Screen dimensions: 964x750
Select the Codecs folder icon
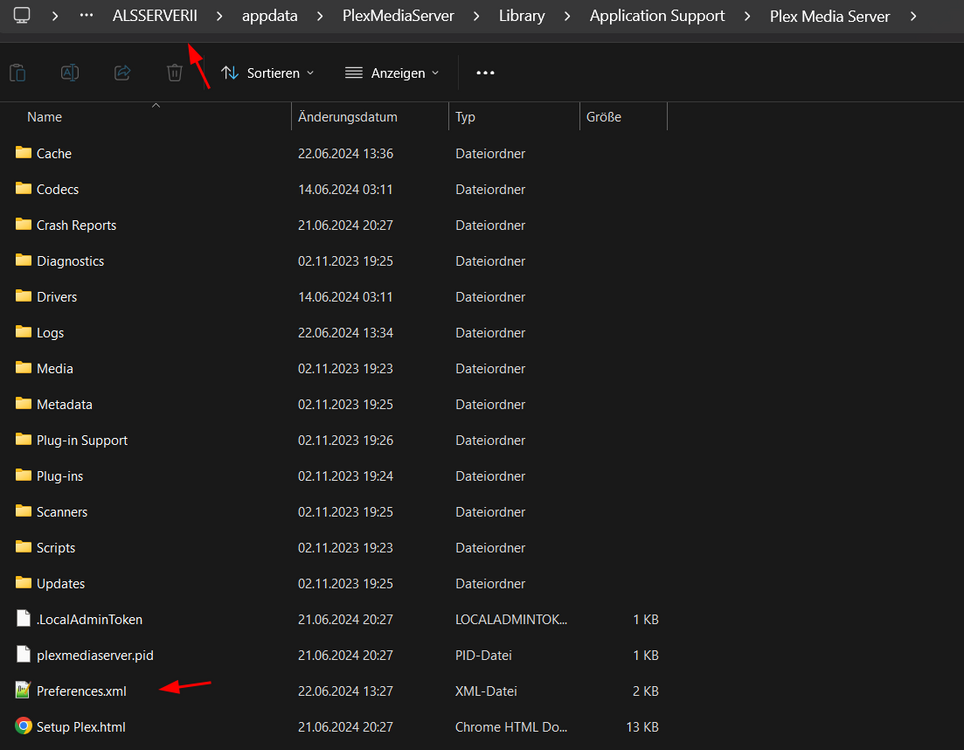[23, 188]
